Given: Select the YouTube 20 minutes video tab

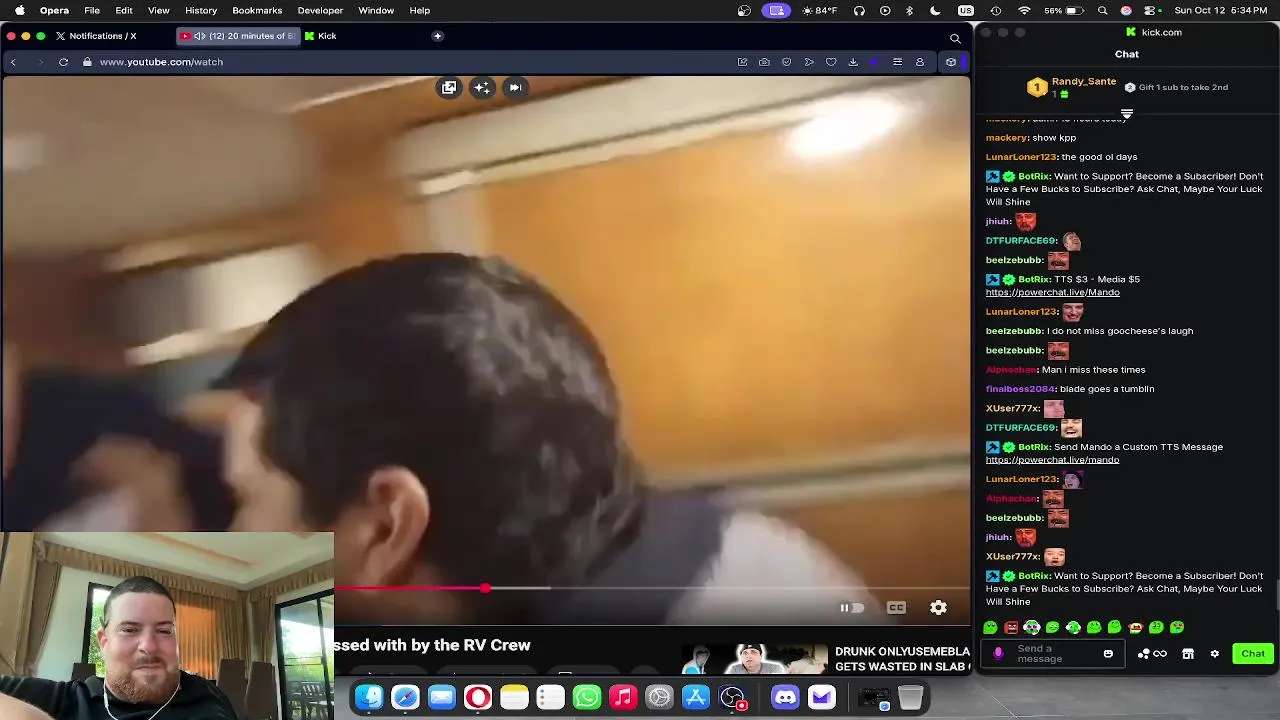Looking at the screenshot, I should tap(238, 36).
